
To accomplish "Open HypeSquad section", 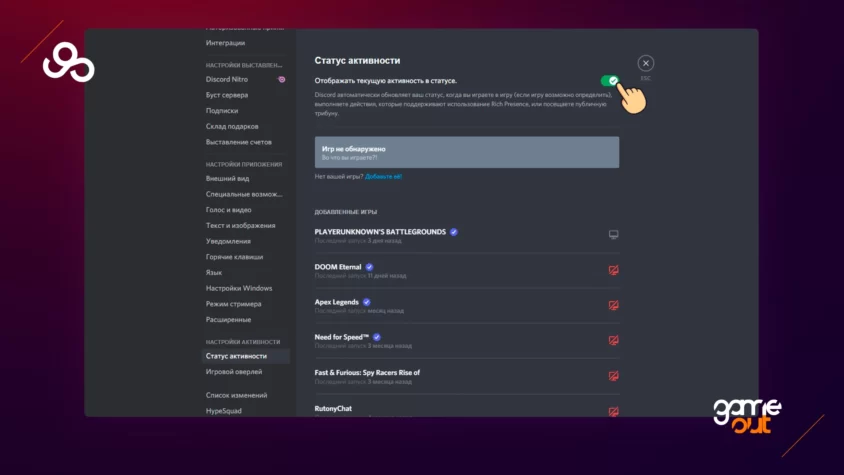I will click(x=223, y=410).
